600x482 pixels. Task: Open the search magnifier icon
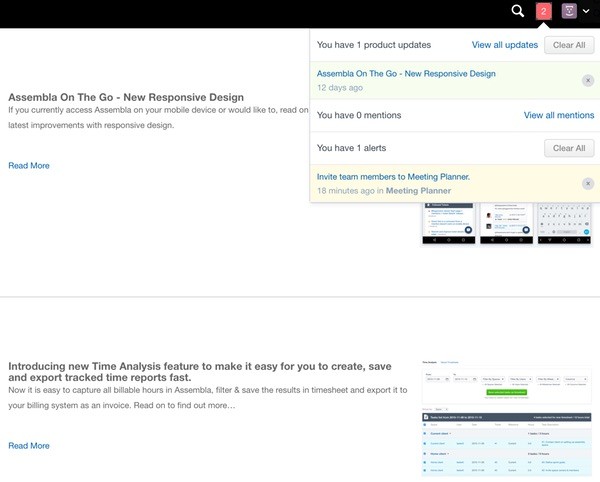click(517, 11)
